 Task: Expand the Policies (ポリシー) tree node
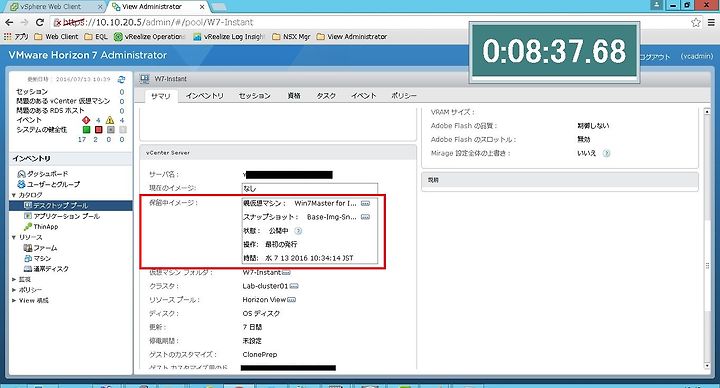click(14, 290)
